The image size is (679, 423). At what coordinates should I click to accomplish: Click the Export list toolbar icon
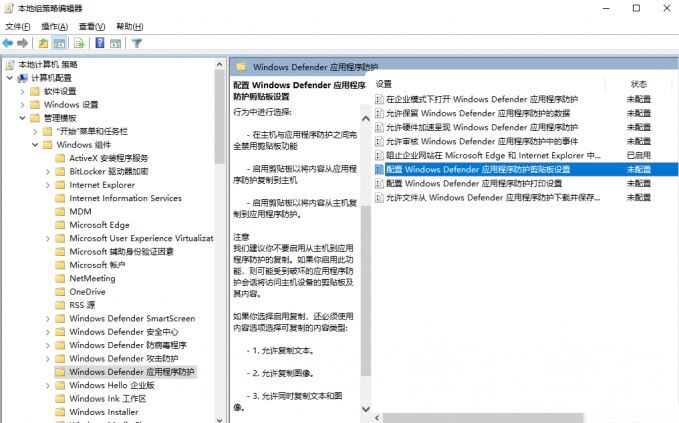tap(79, 43)
